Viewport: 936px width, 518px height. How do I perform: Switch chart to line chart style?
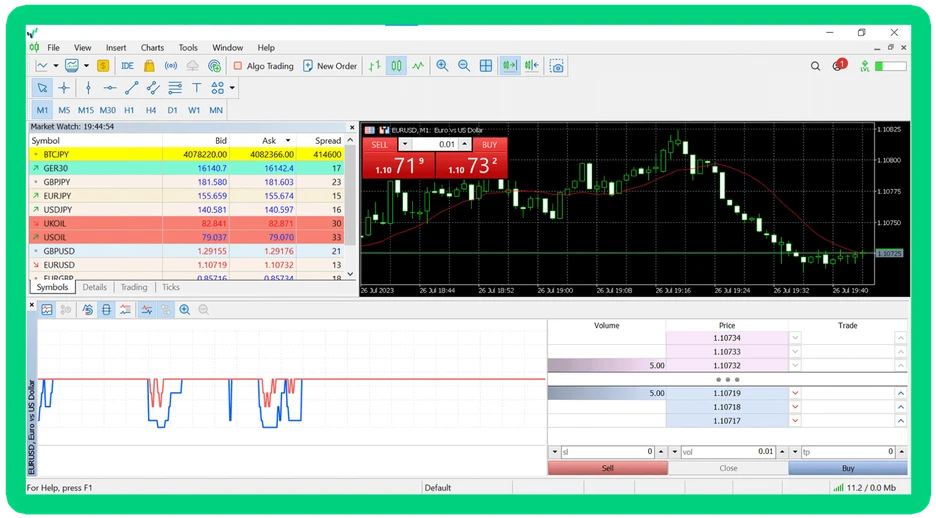(x=418, y=66)
